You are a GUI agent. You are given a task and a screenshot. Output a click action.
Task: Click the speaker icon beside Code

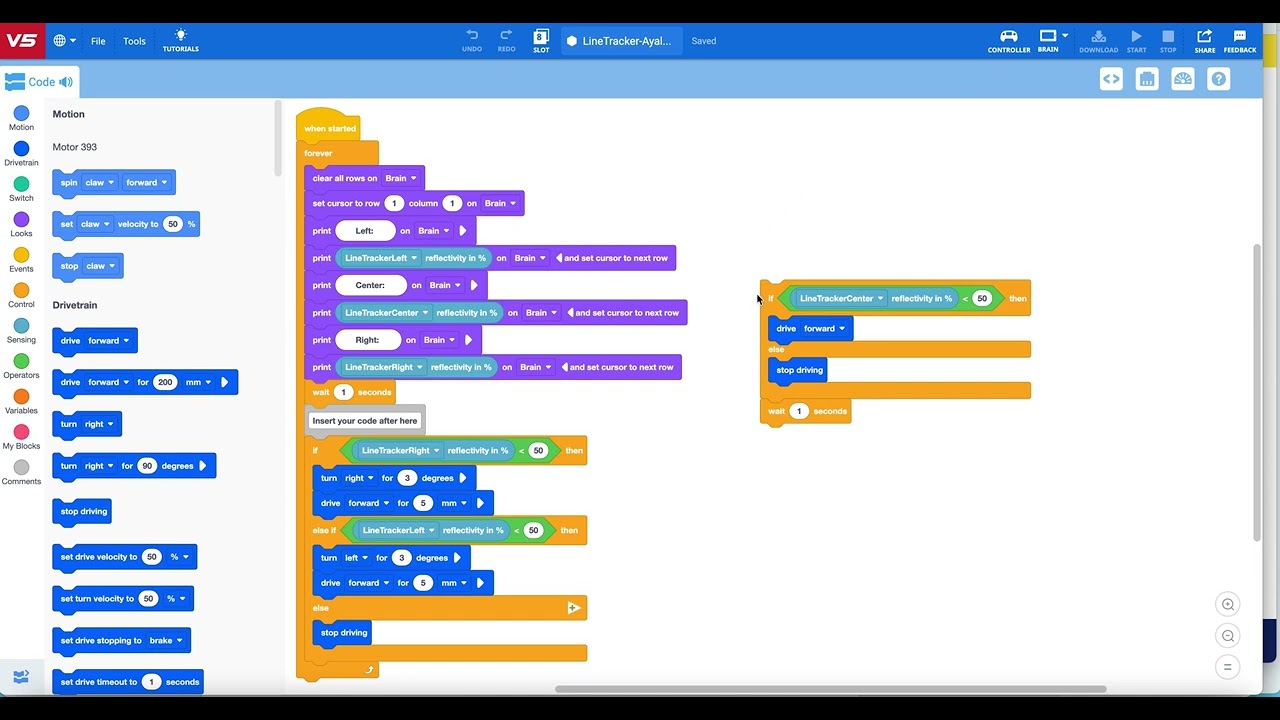[x=66, y=82]
